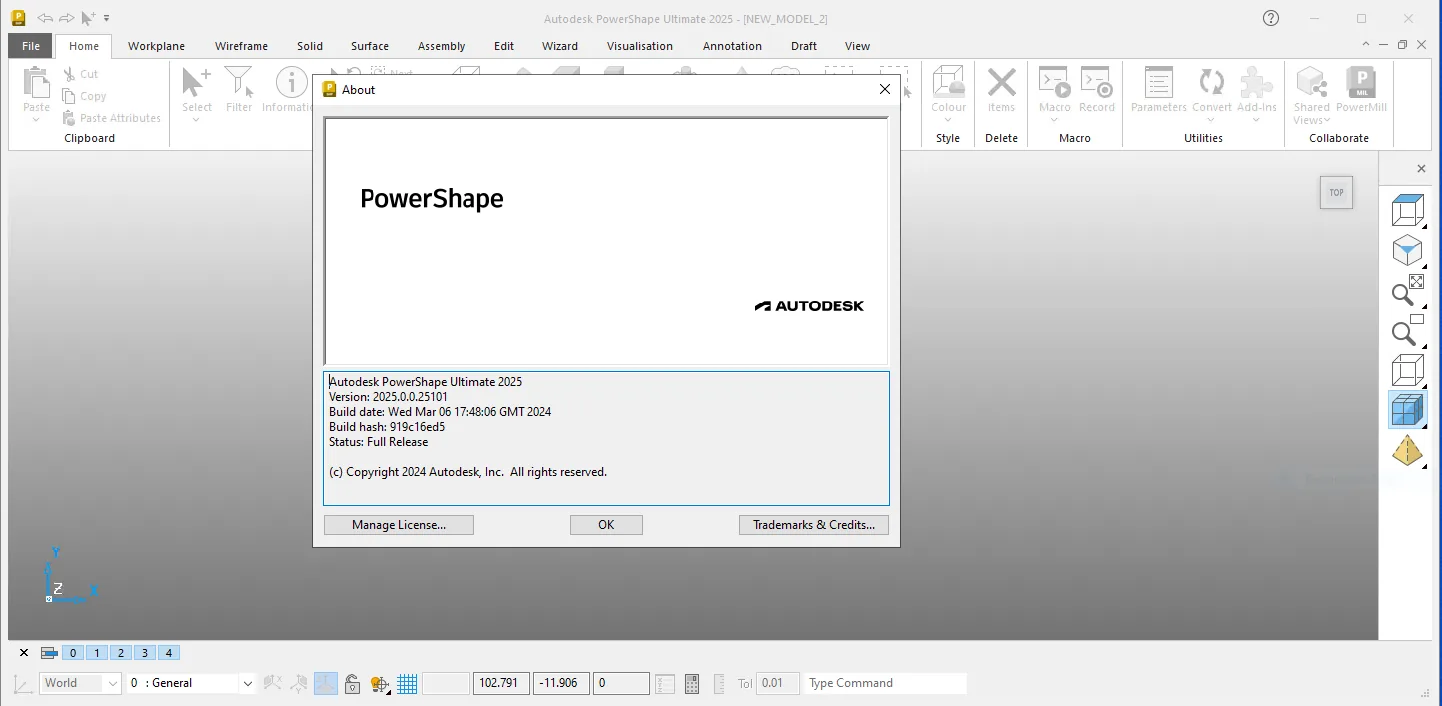This screenshot has width=1442, height=706.
Task: Switch to the Surface ribbon tab
Action: tap(370, 46)
